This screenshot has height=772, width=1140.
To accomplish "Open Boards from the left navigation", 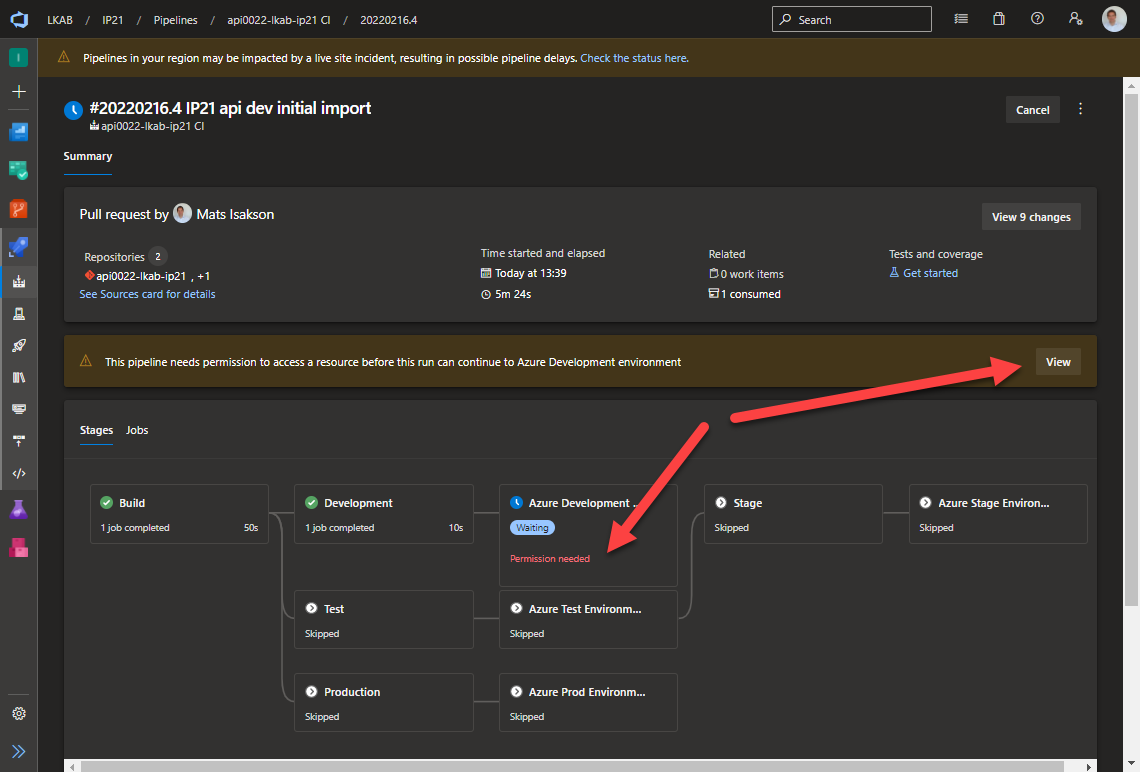I will tap(18, 171).
